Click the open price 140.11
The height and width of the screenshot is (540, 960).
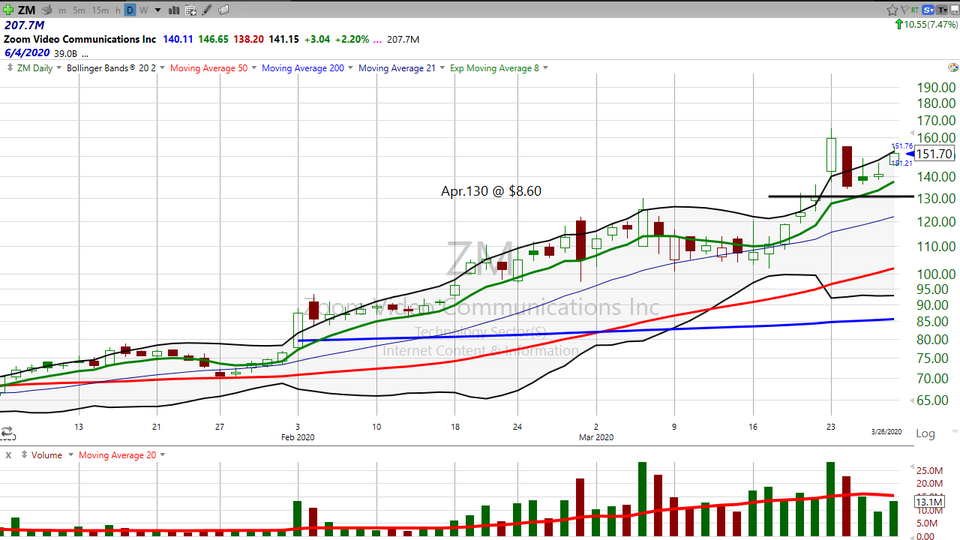(x=178, y=39)
